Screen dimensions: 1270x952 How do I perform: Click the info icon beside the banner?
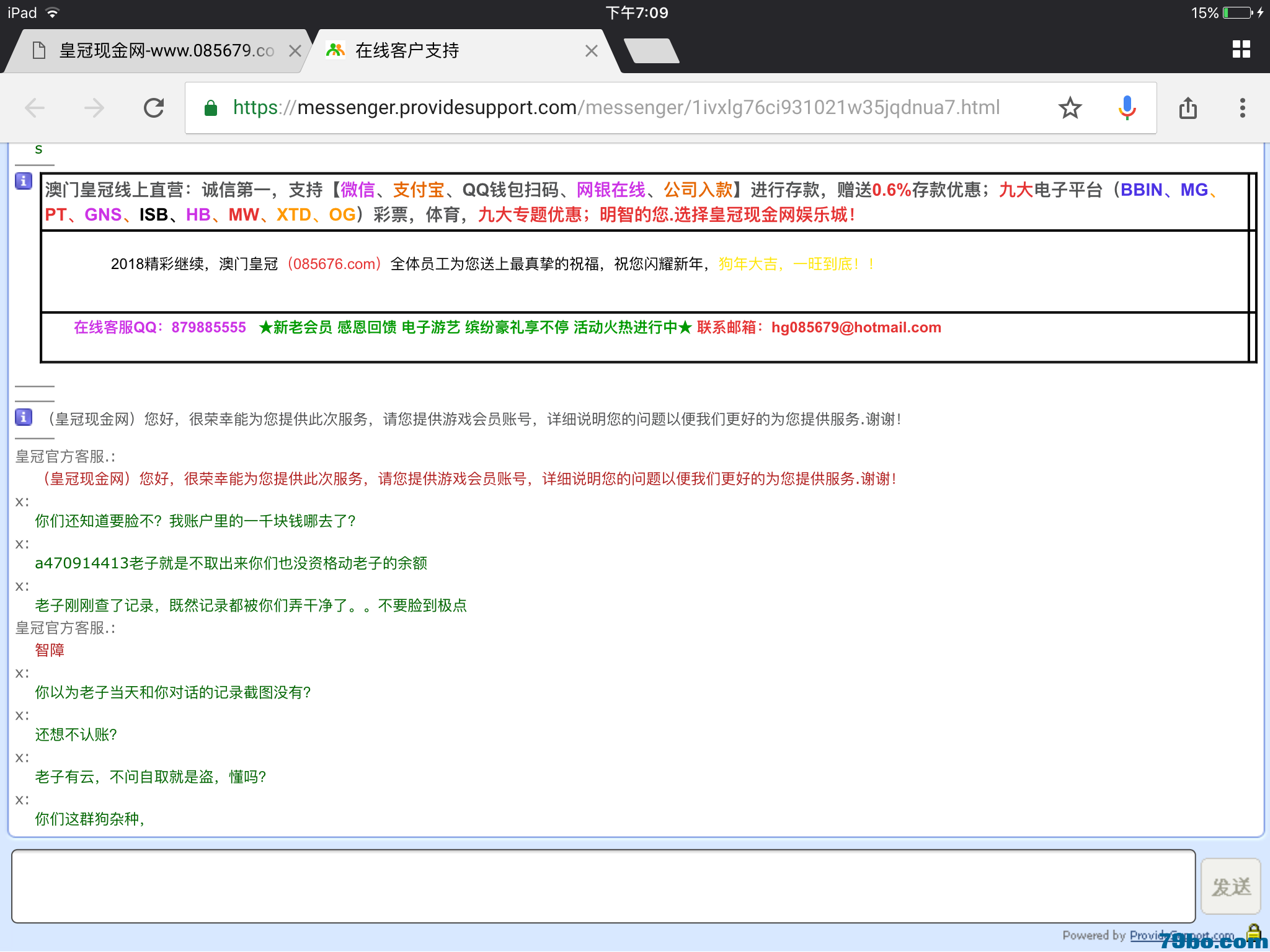coord(24,181)
